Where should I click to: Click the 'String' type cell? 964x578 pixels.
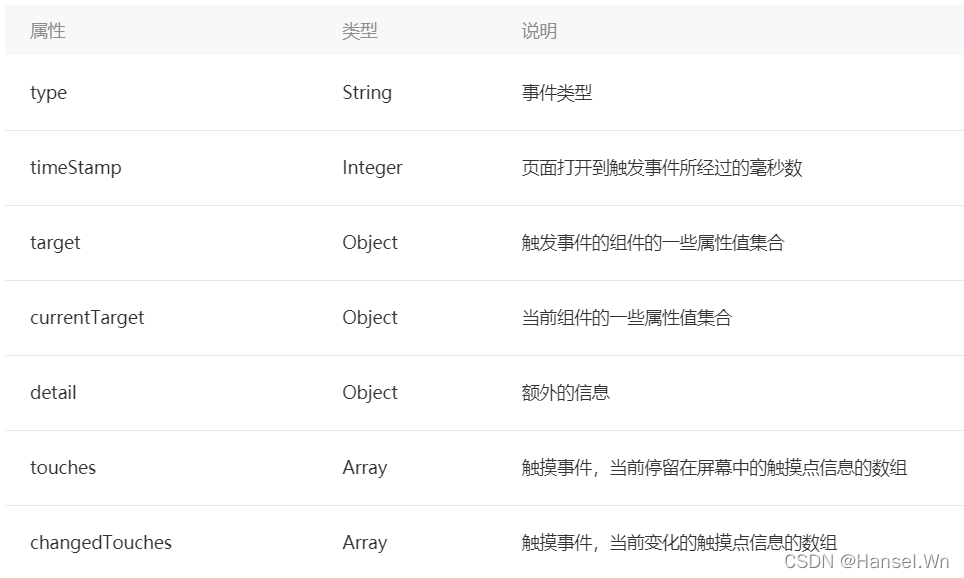367,93
